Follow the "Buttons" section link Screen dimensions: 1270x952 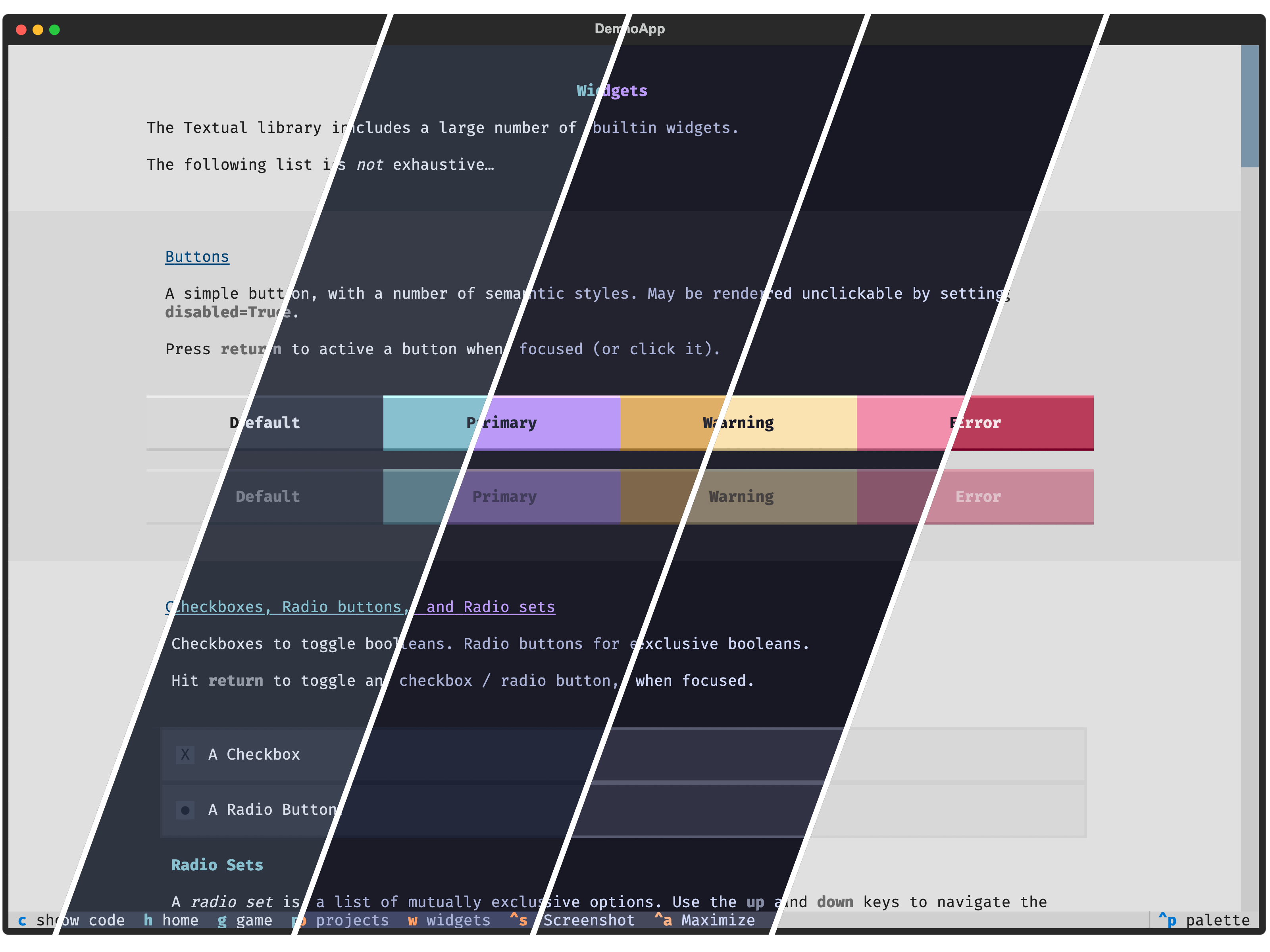(197, 257)
